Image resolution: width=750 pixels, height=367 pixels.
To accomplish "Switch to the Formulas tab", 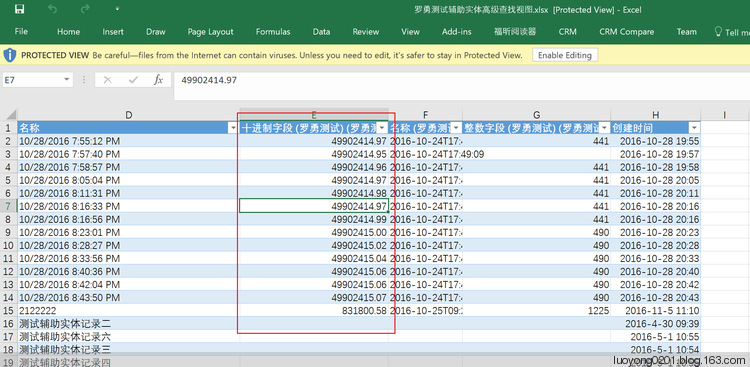I will 273,32.
